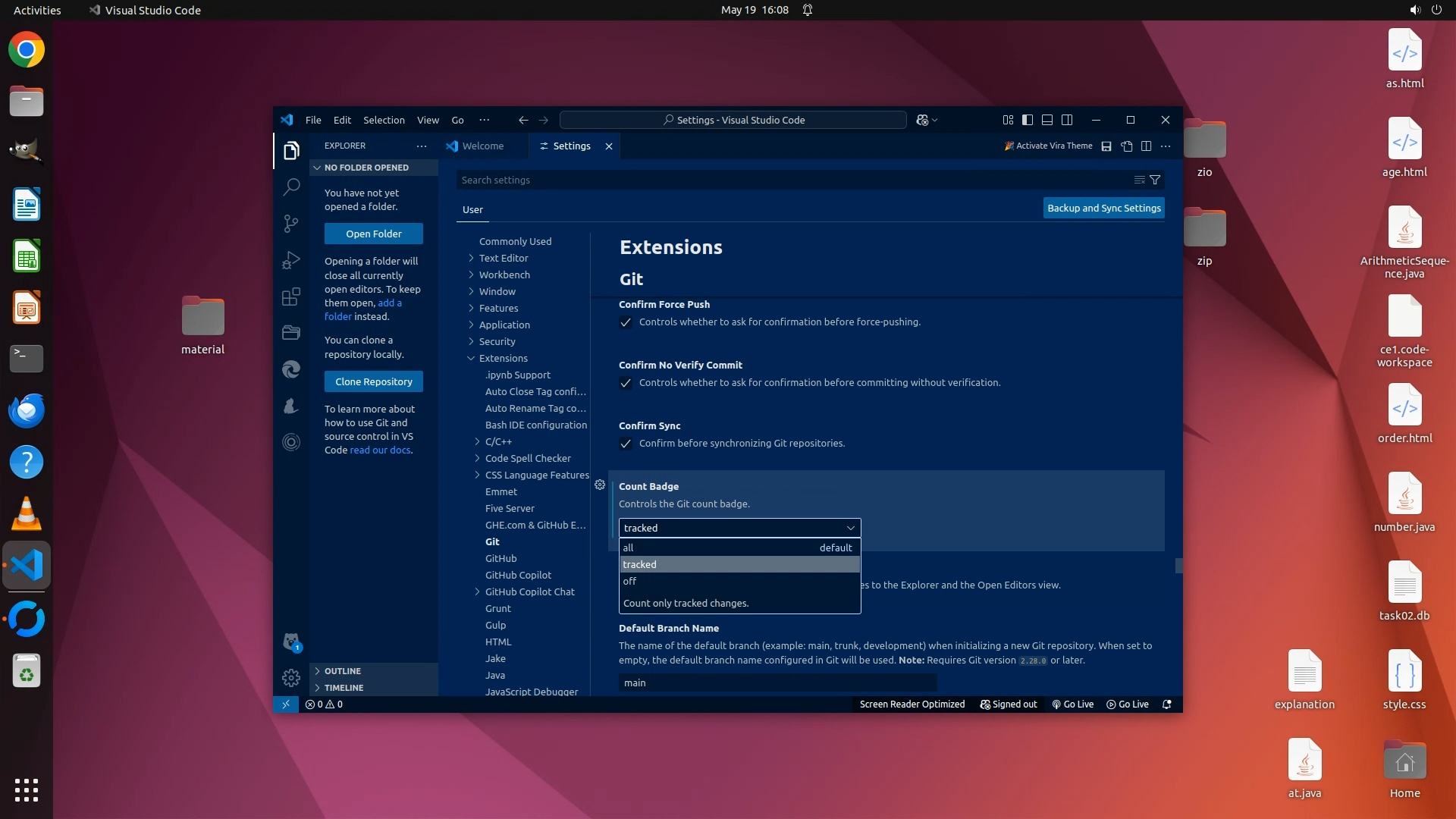This screenshot has height=819, width=1456.
Task: Expand the OUTLINE section in Explorer
Action: pos(343,671)
